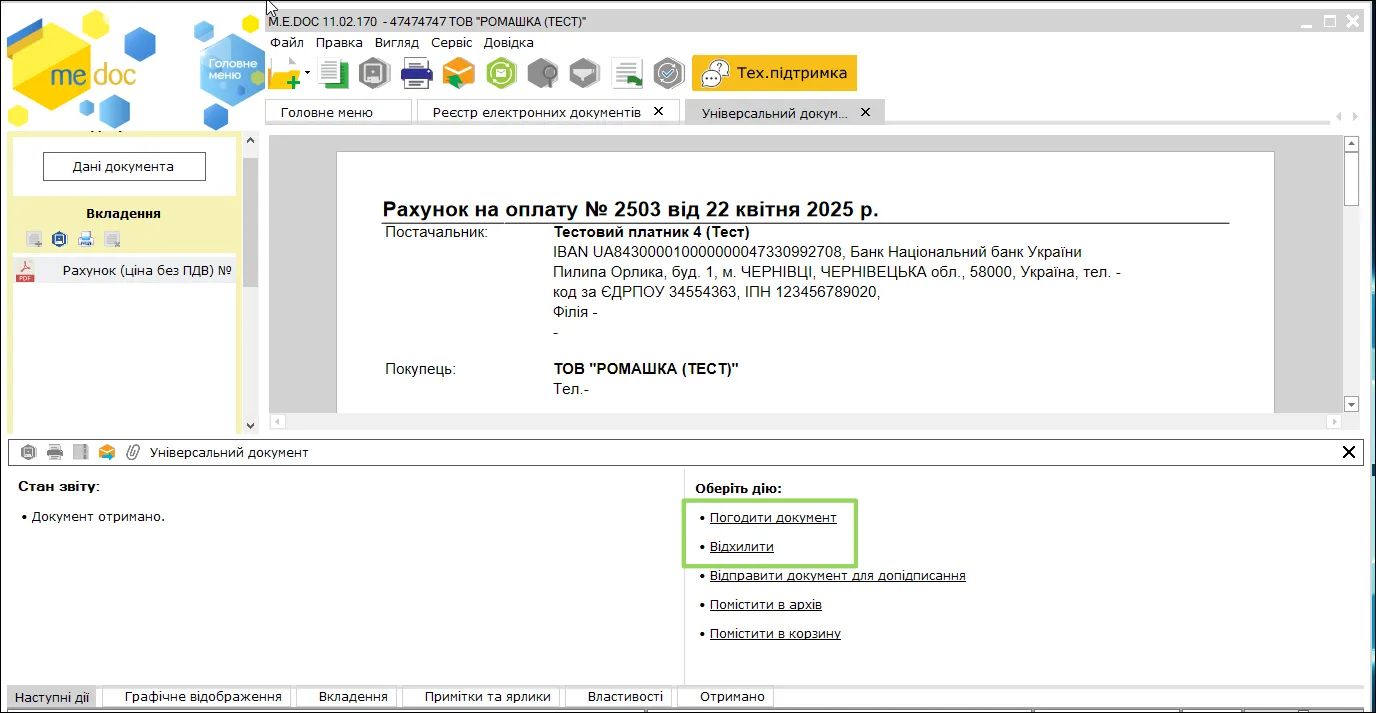The image size is (1376, 713).
Task: Click the orange envelope send icon
Action: click(x=459, y=73)
